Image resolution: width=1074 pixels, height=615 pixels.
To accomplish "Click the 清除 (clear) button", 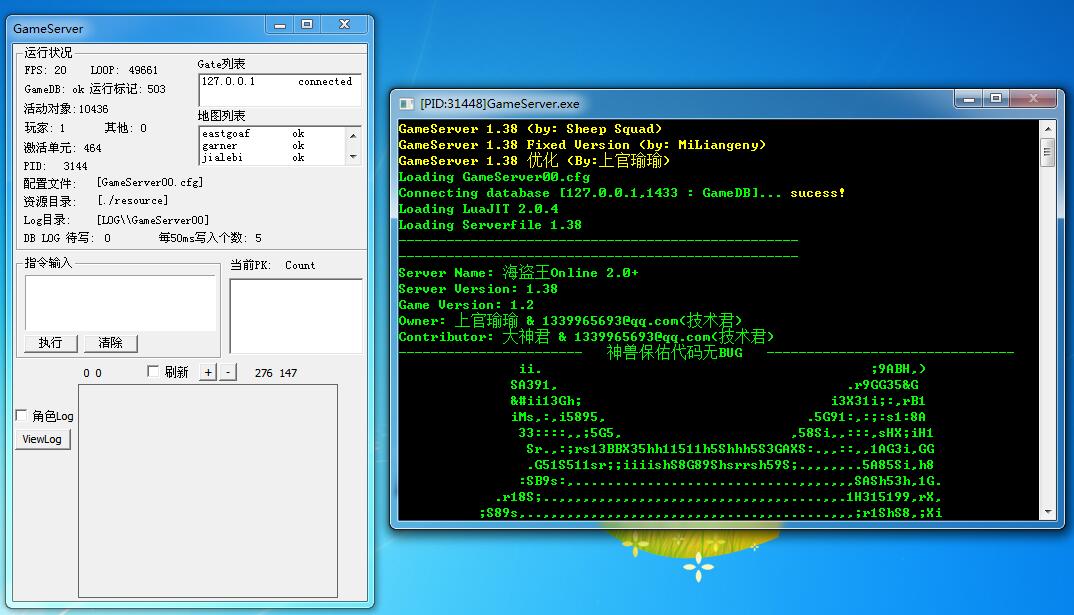I will pos(110,342).
